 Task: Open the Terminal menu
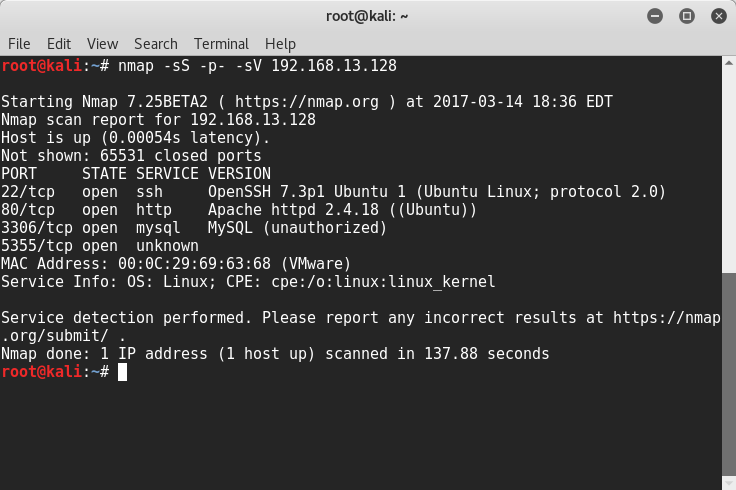221,44
